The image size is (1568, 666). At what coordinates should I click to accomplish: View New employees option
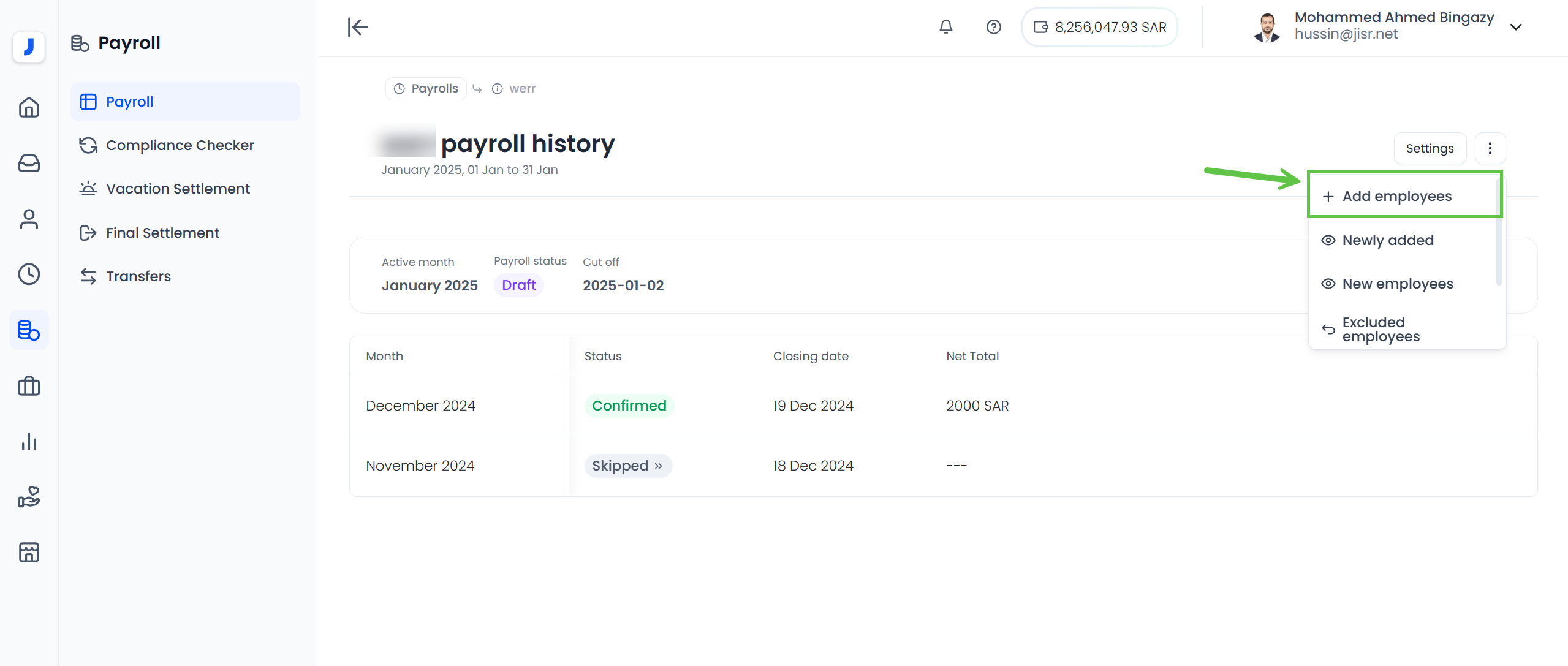[1397, 284]
